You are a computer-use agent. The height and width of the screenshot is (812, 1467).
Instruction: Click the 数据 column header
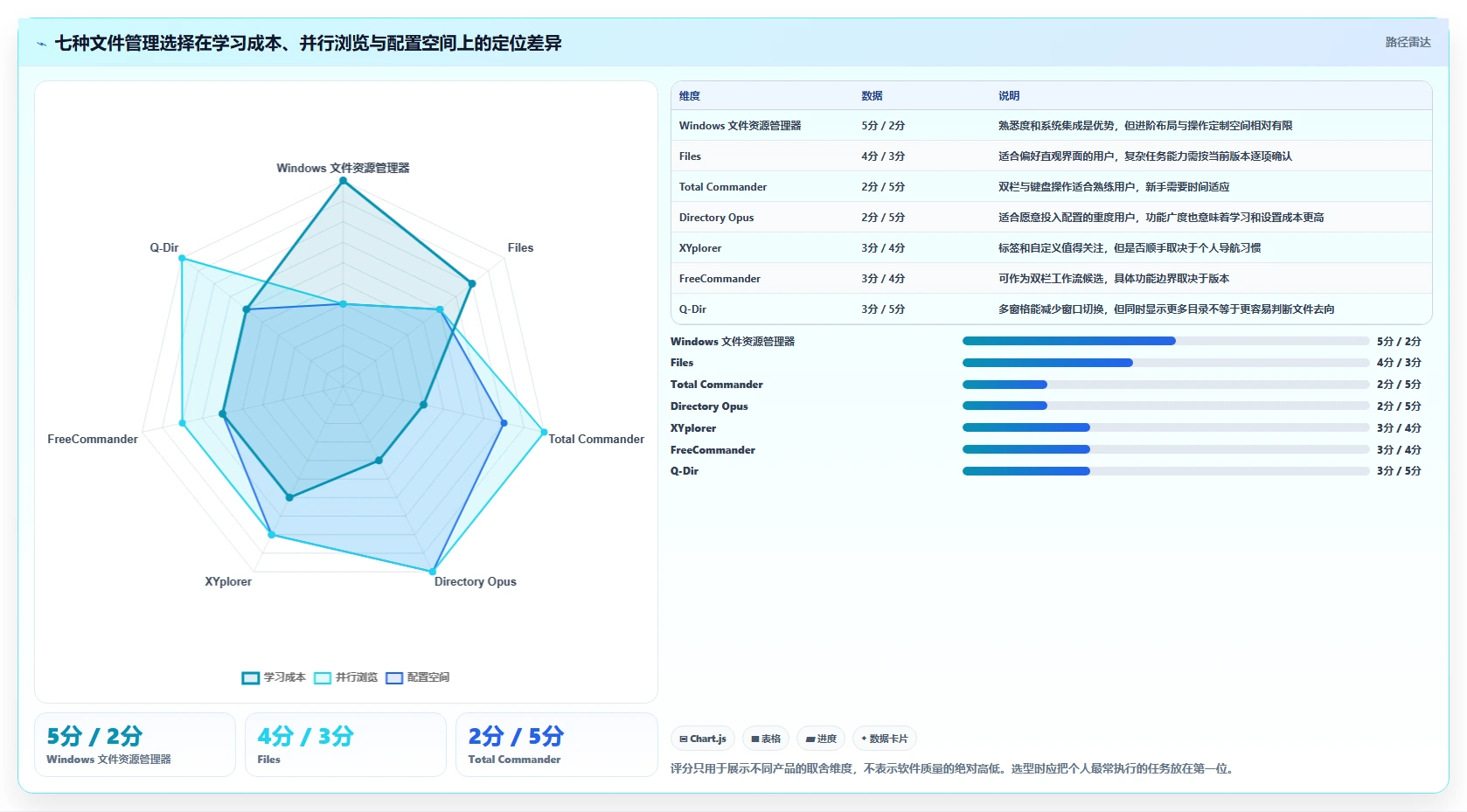tap(872, 96)
